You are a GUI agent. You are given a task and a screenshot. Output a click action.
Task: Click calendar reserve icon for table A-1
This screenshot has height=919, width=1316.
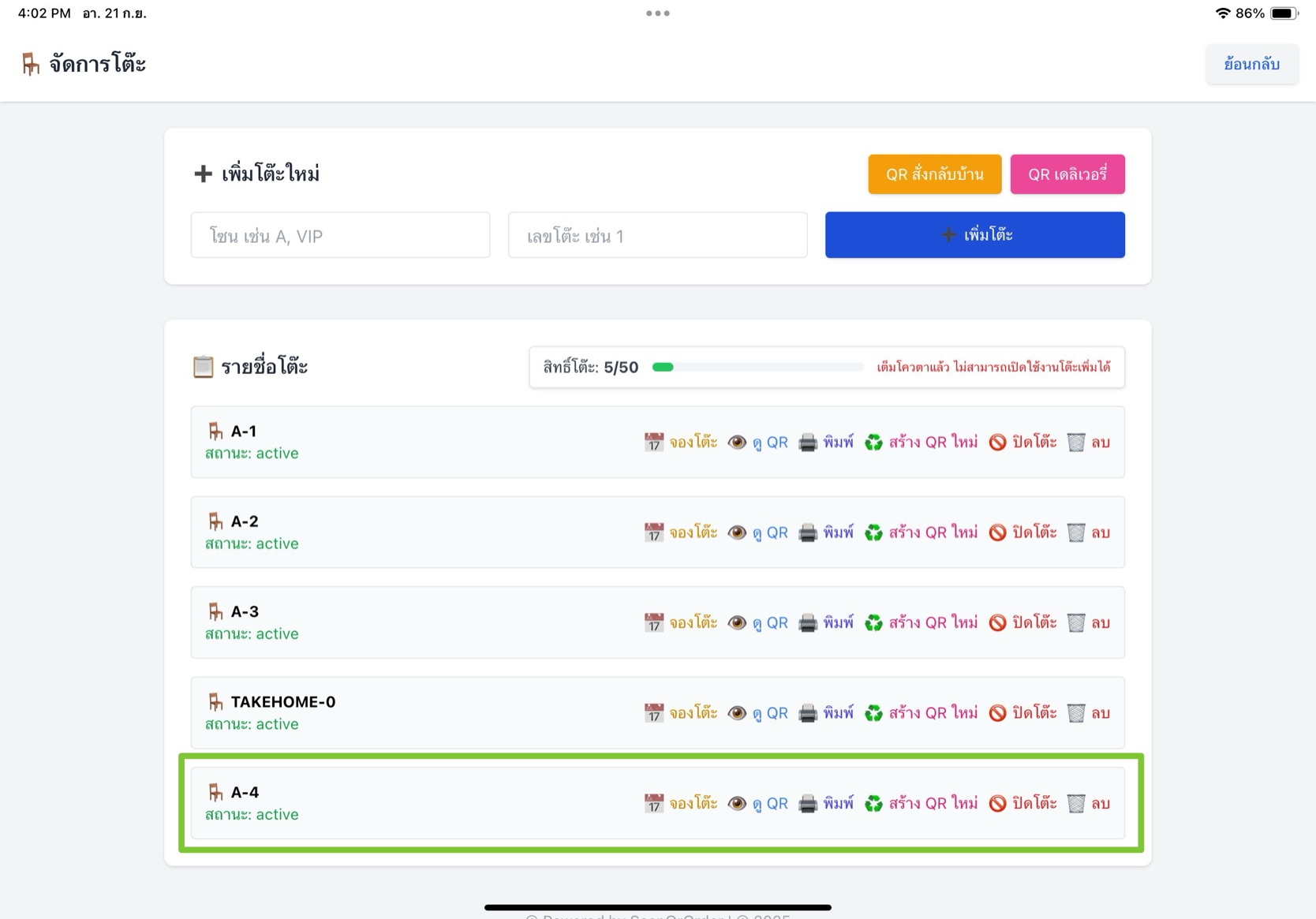pos(653,443)
